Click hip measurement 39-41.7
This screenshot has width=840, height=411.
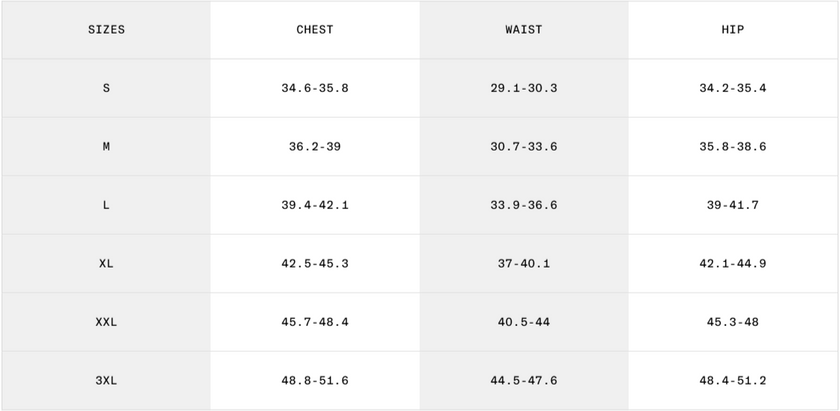733,205
